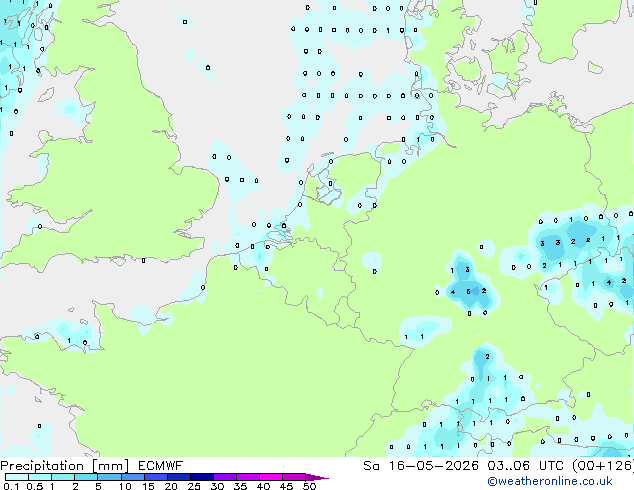Screen dimensions: 634x490
Task: Click the 0.1–0.5 mm legend swatch
Action: coord(17,477)
